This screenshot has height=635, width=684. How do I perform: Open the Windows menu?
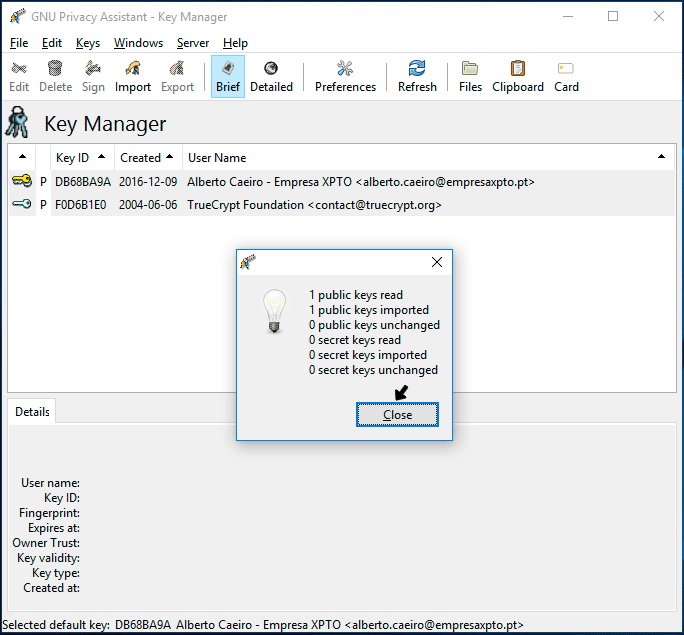138,43
